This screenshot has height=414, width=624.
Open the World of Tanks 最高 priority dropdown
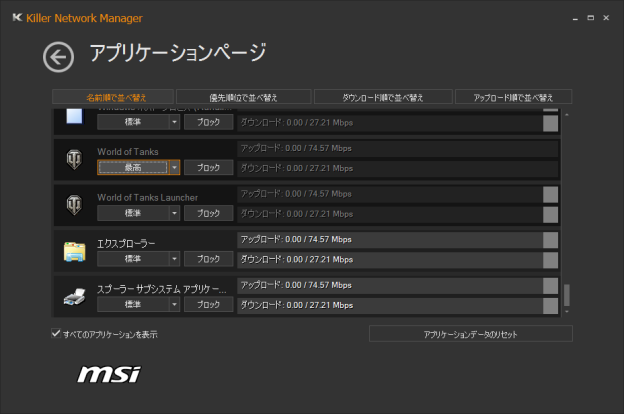[x=174, y=168]
